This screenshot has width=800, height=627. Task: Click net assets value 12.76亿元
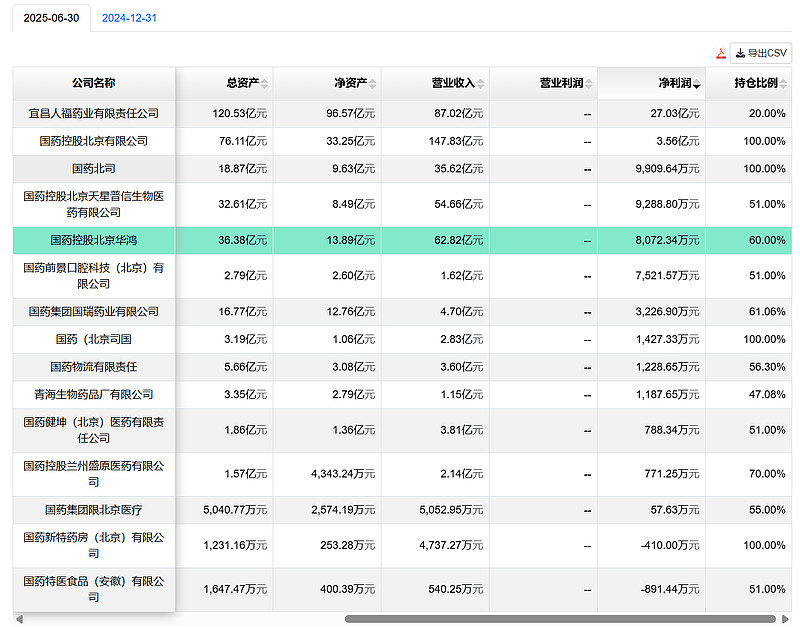coord(351,311)
